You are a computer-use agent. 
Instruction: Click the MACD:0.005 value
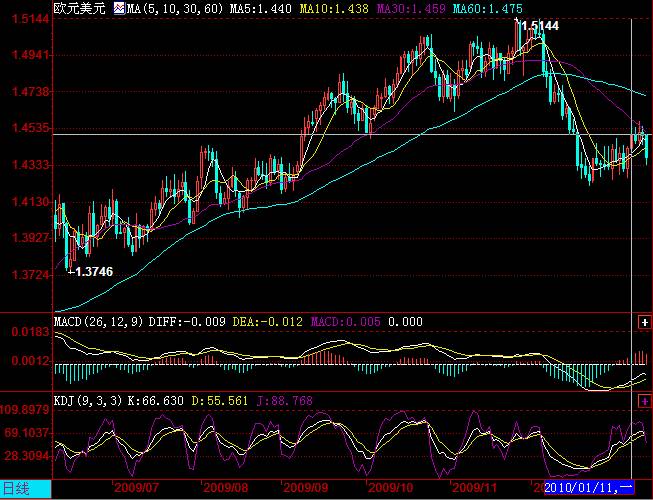point(346,322)
